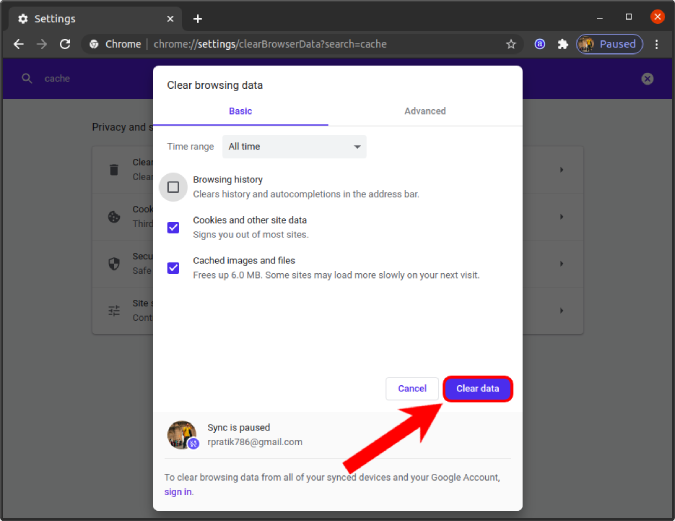This screenshot has width=675, height=521.
Task: Click the Clear data button
Action: click(x=477, y=388)
